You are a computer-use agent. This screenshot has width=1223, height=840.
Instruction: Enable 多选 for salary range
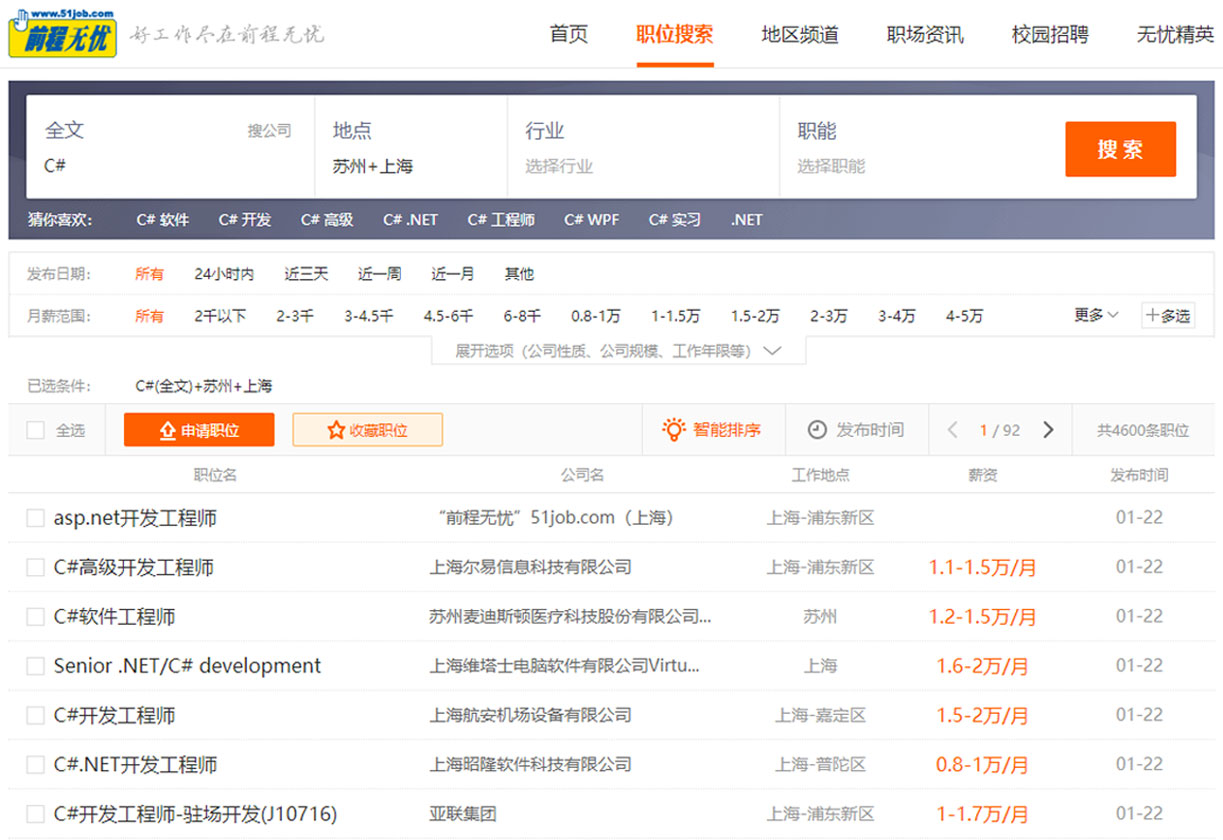pos(1168,316)
